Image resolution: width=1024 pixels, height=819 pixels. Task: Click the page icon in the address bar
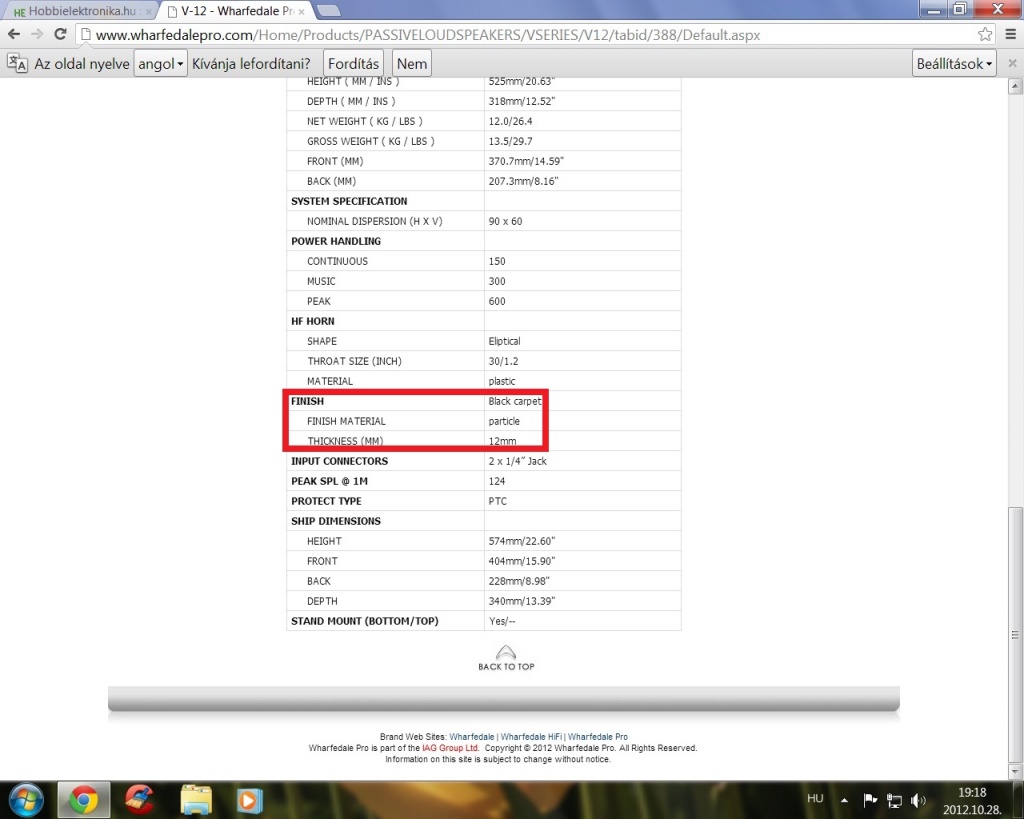85,35
